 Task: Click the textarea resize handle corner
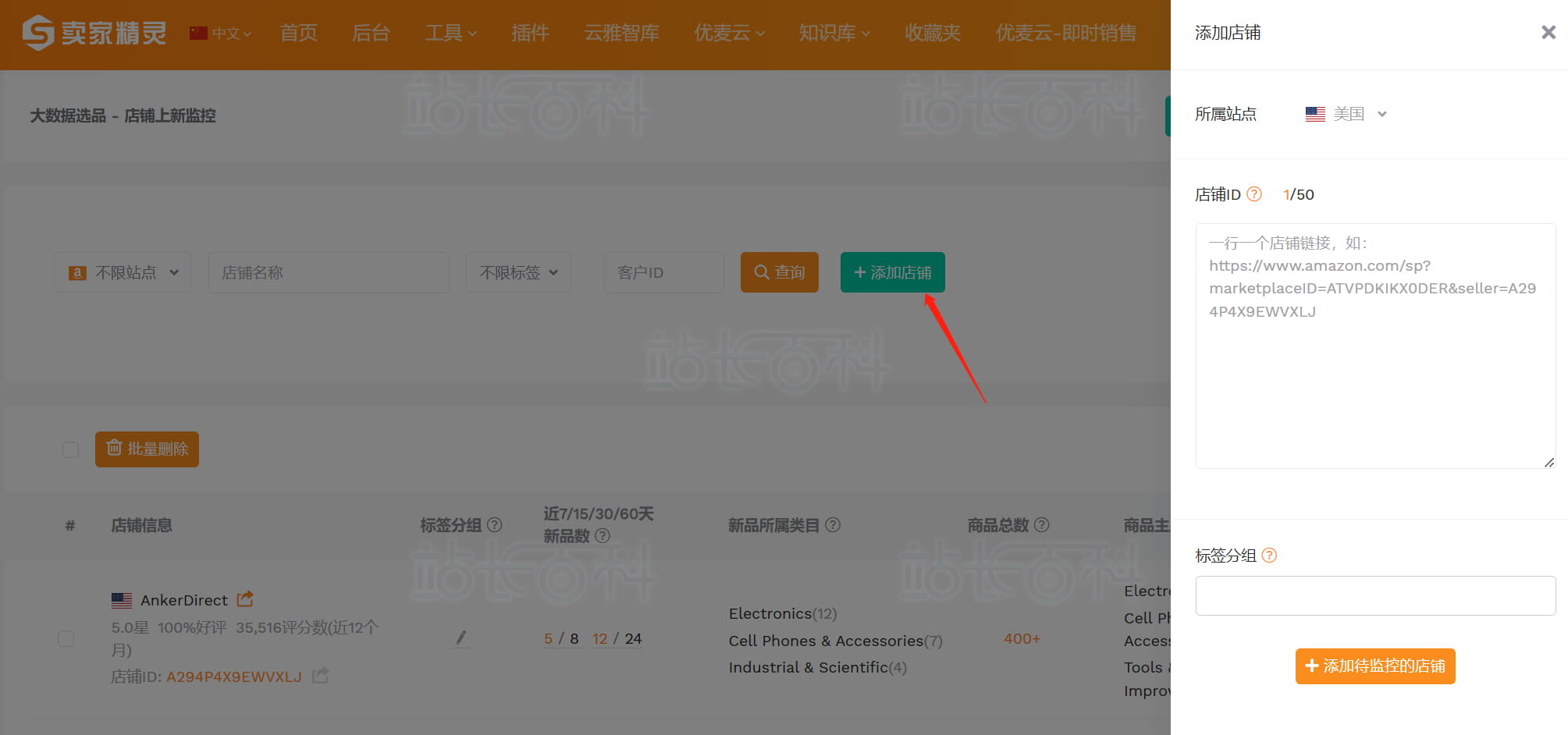pos(1548,462)
